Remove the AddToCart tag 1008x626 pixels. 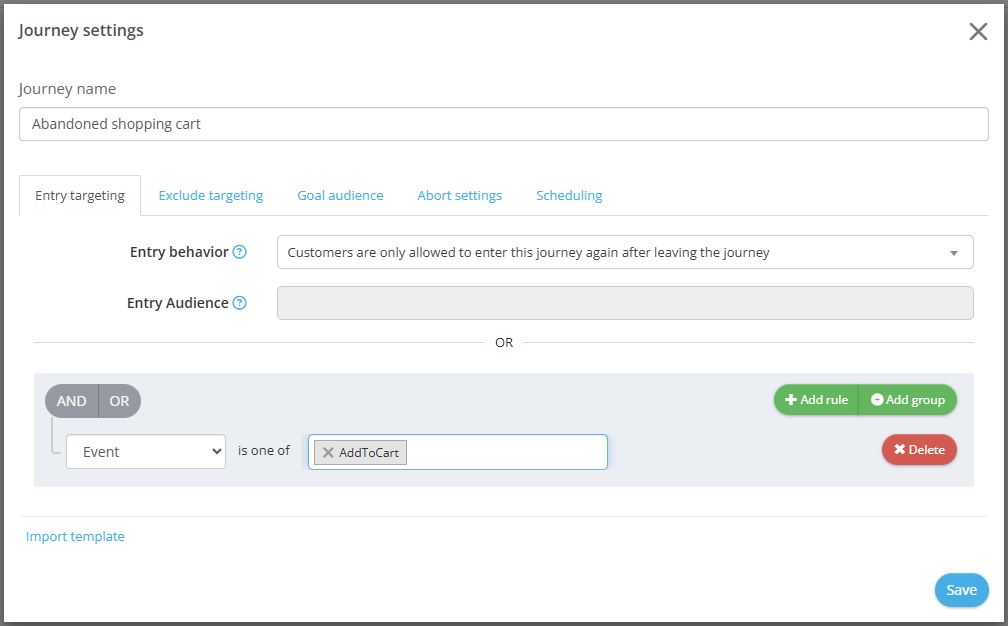point(328,453)
